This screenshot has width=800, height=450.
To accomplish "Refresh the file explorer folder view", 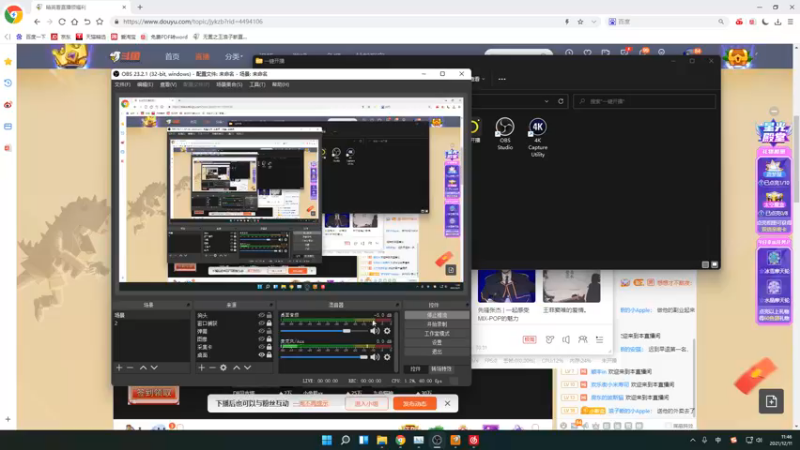I will tap(561, 101).
